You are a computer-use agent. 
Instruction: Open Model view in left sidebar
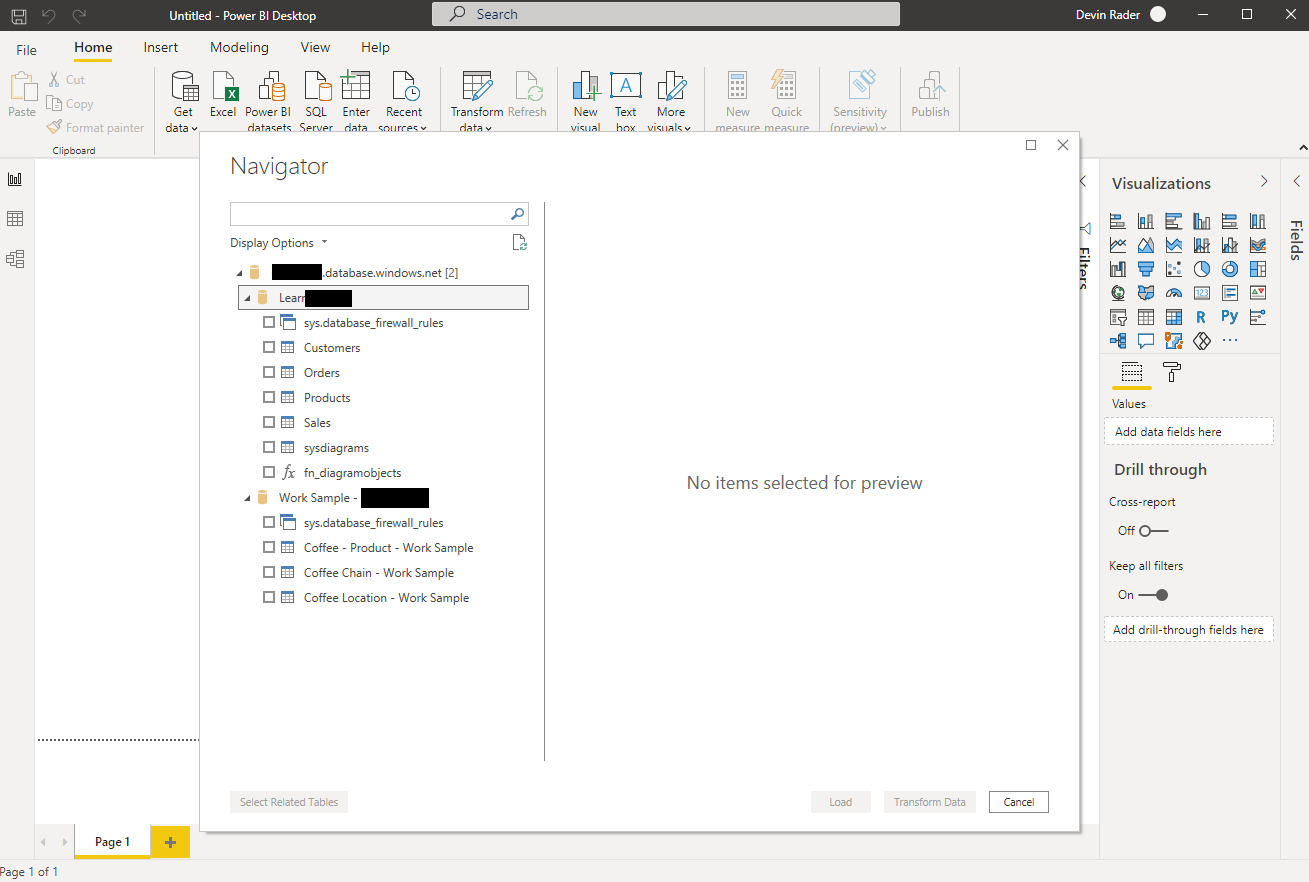point(15,259)
